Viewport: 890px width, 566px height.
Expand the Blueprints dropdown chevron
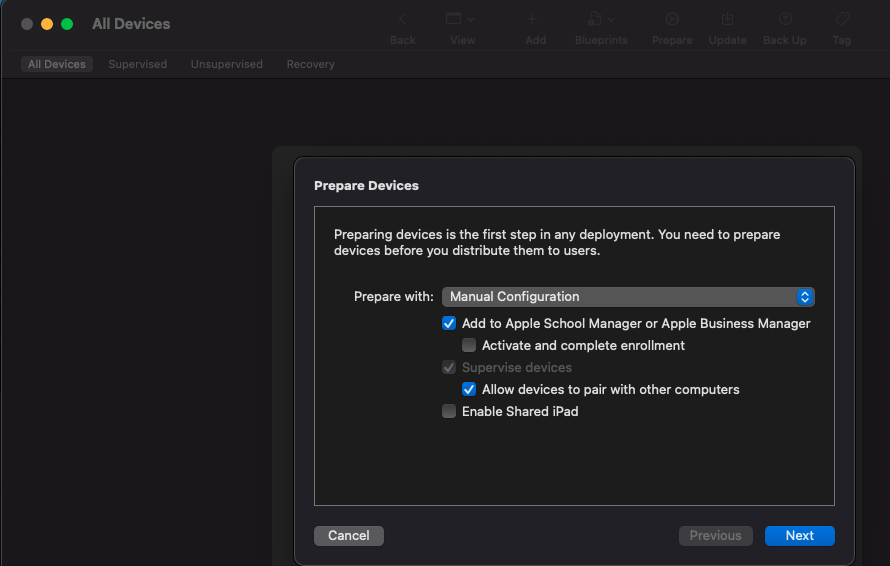(x=611, y=19)
